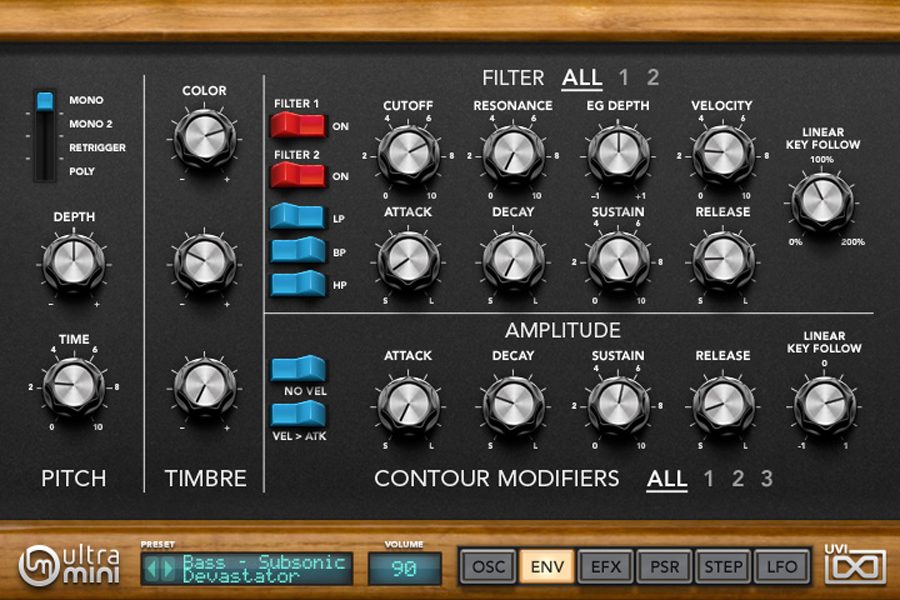Image resolution: width=900 pixels, height=600 pixels.
Task: Select MONO voice mode label
Action: click(86, 100)
